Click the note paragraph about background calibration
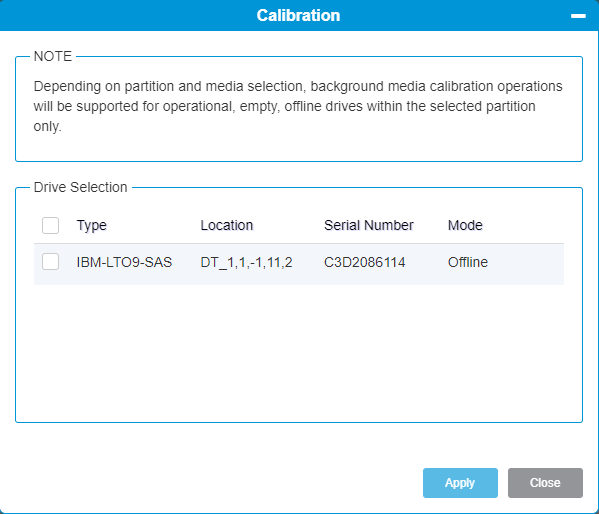 pyautogui.click(x=298, y=106)
